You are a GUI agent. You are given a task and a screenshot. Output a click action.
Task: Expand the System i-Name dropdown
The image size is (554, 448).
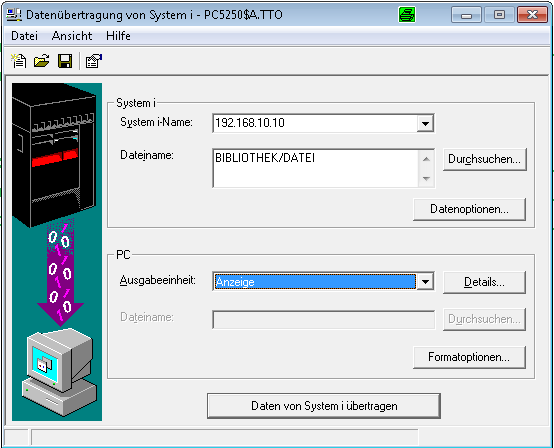click(x=425, y=123)
